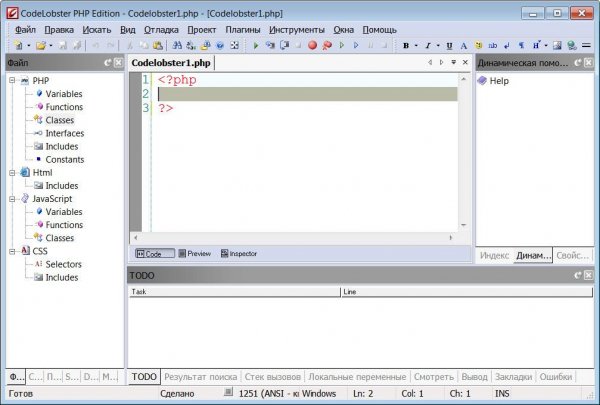Apply Bold formatting with the B icon
Image resolution: width=600 pixels, height=405 pixels.
[x=406, y=46]
